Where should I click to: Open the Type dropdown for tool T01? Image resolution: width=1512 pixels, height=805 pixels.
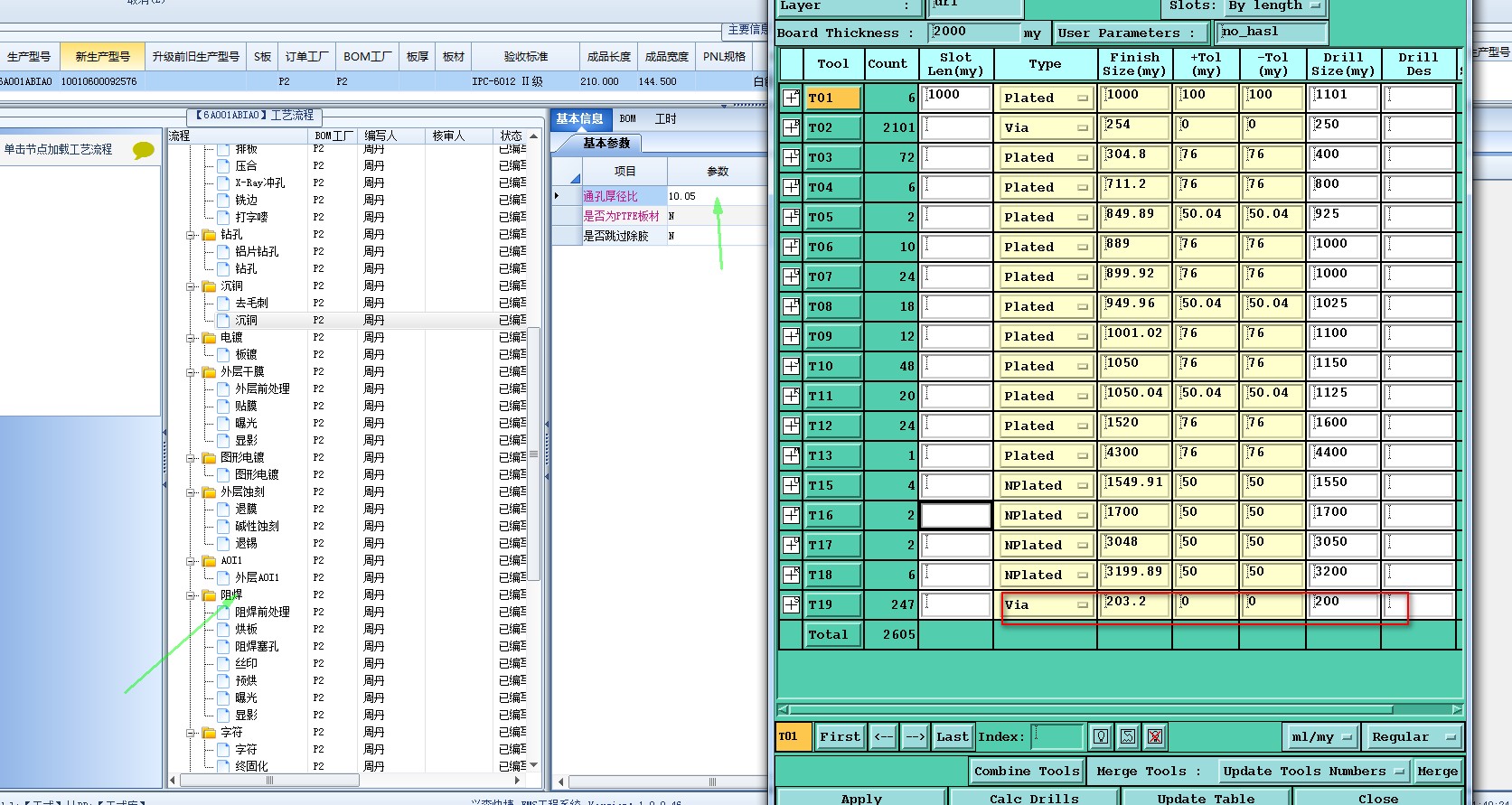click(1046, 98)
